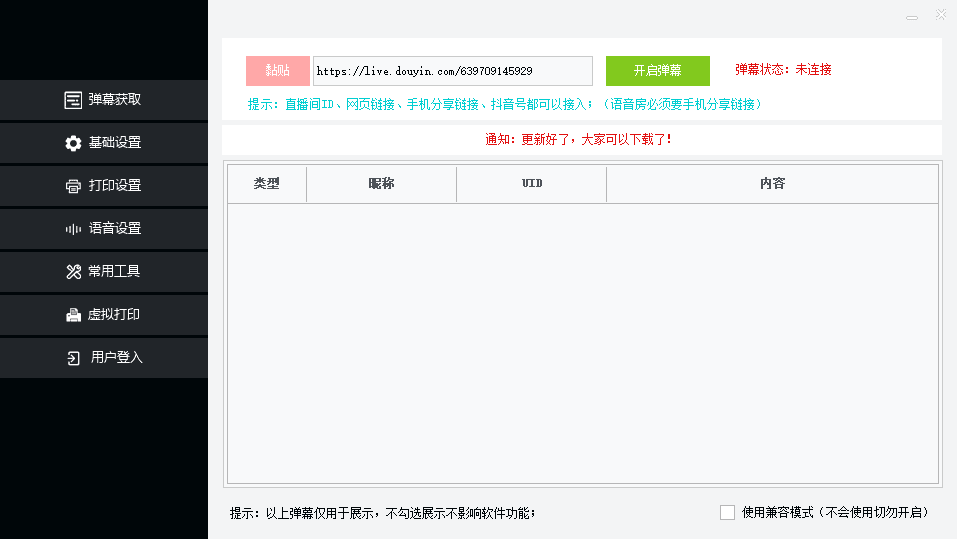The width and height of the screenshot is (957, 539).
Task: Click the sound wave icon for 语音设置
Action: click(73, 229)
